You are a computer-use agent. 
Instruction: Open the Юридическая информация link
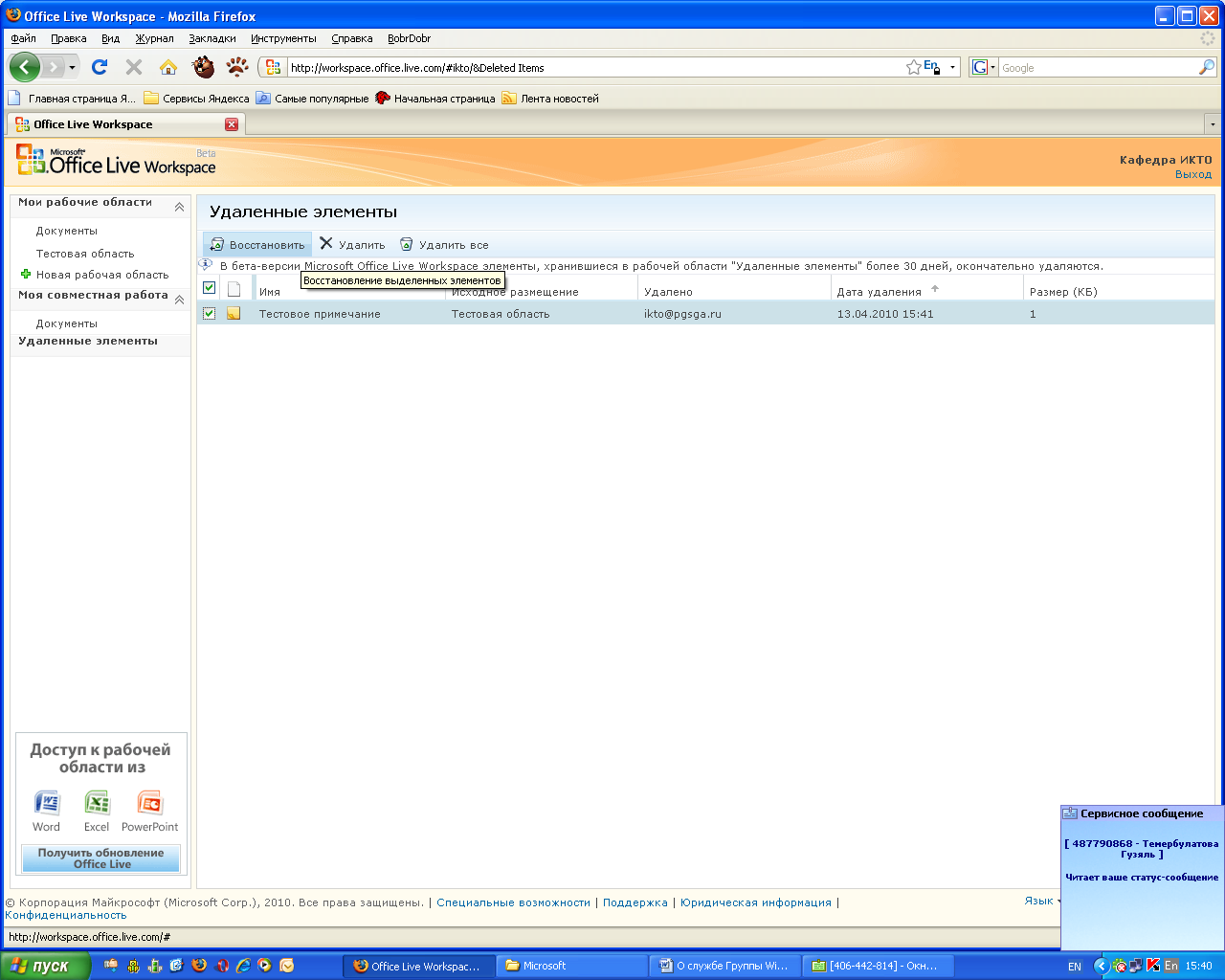click(x=756, y=902)
